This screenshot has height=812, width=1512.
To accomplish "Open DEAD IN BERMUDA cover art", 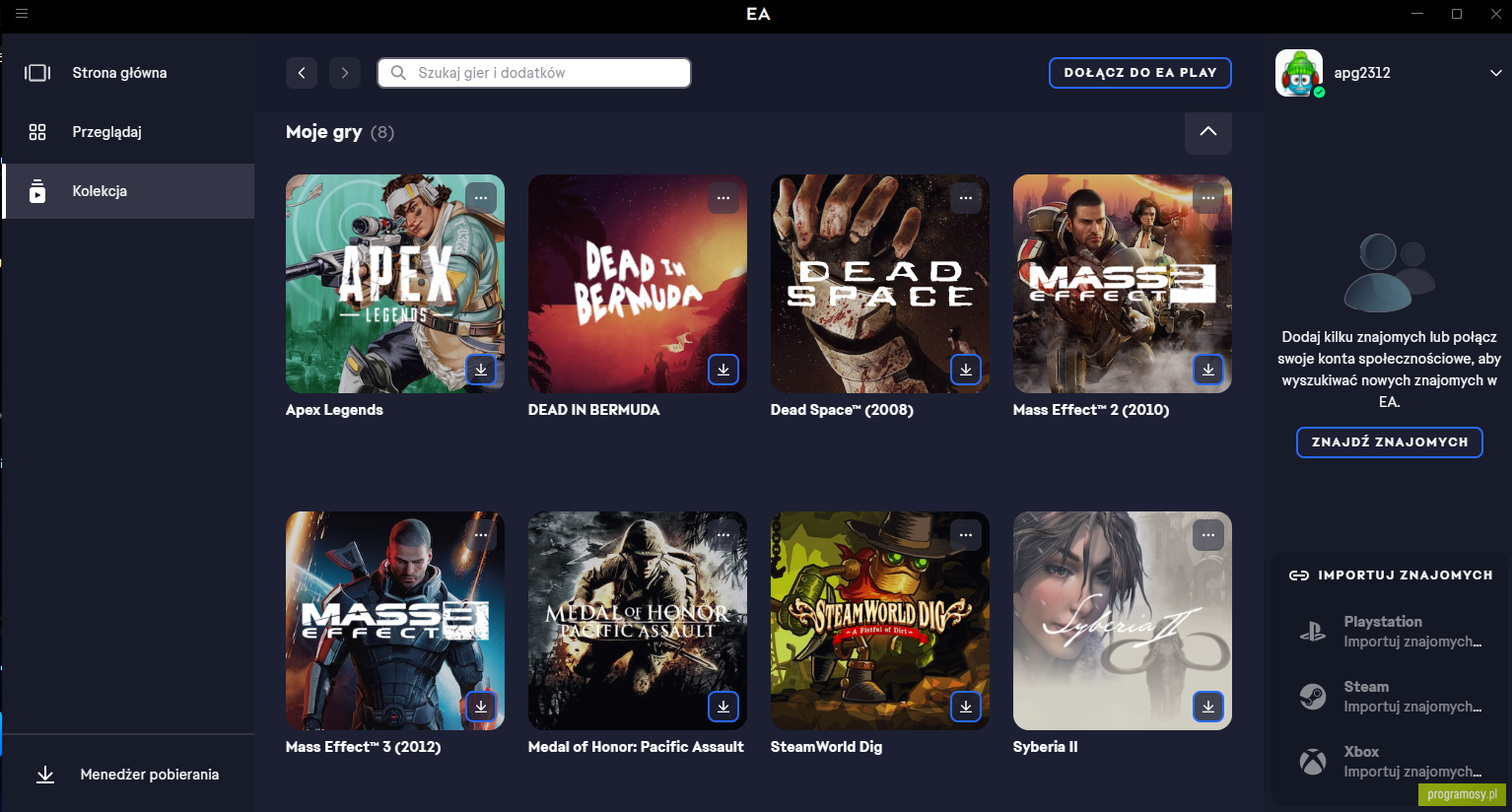I will [x=638, y=284].
